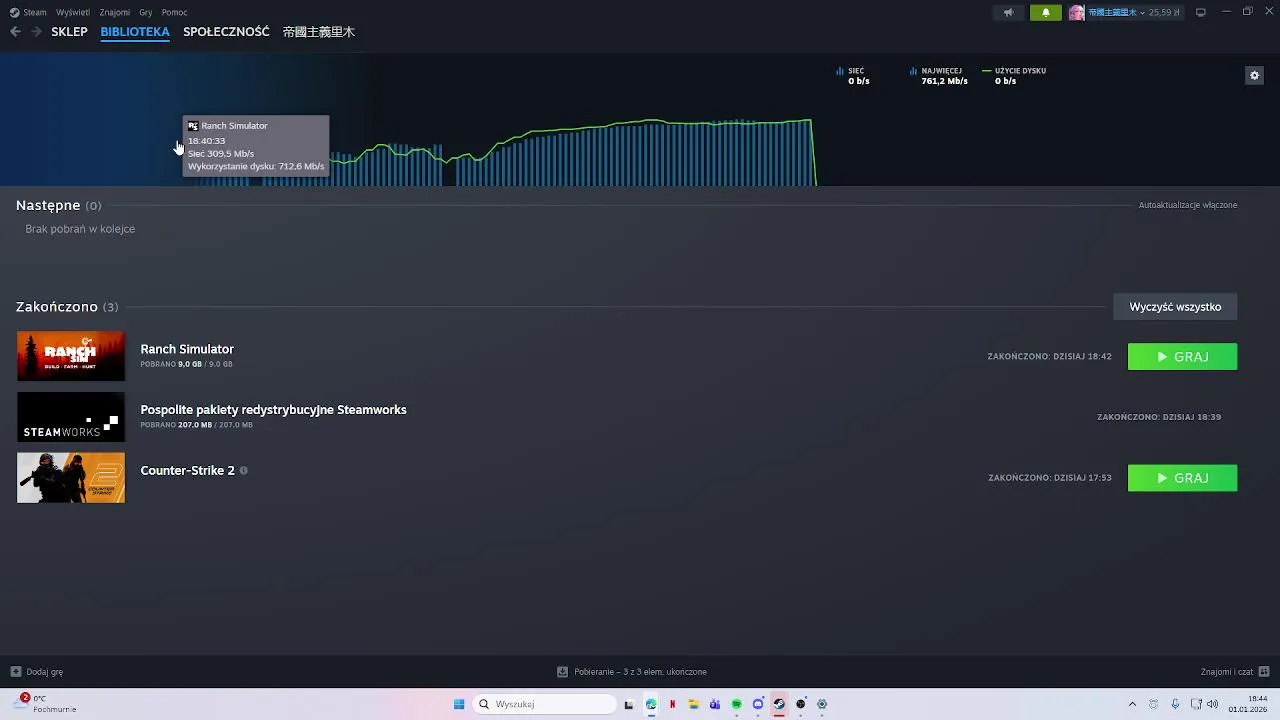Image resolution: width=1280 pixels, height=720 pixels.
Task: Open Netflix on taskbar
Action: (672, 704)
